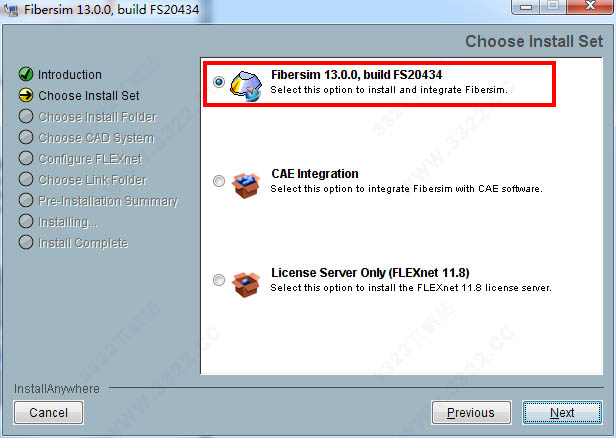
Task: Click the CAE Integration box icon
Action: (246, 185)
